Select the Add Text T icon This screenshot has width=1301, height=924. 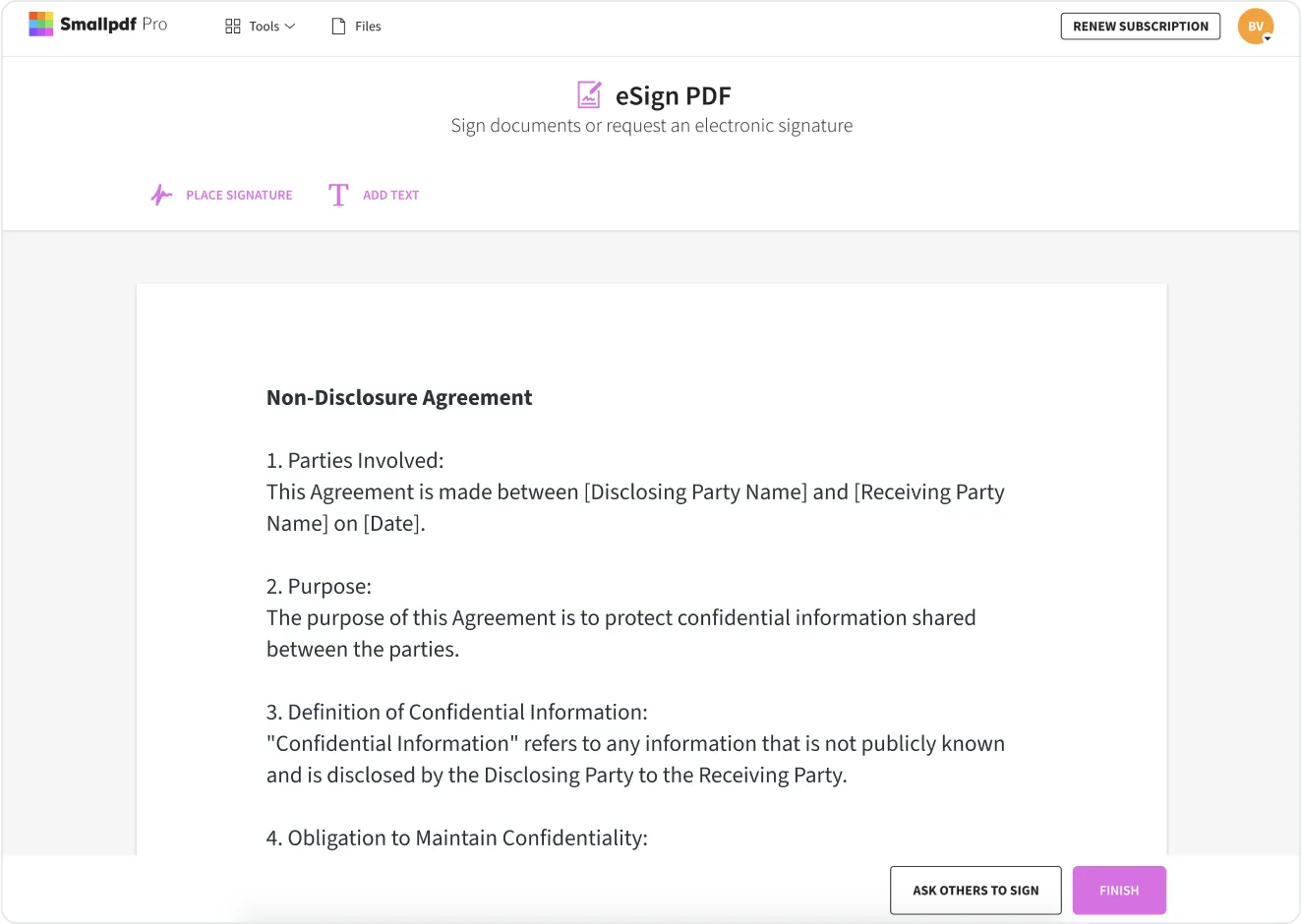[338, 195]
